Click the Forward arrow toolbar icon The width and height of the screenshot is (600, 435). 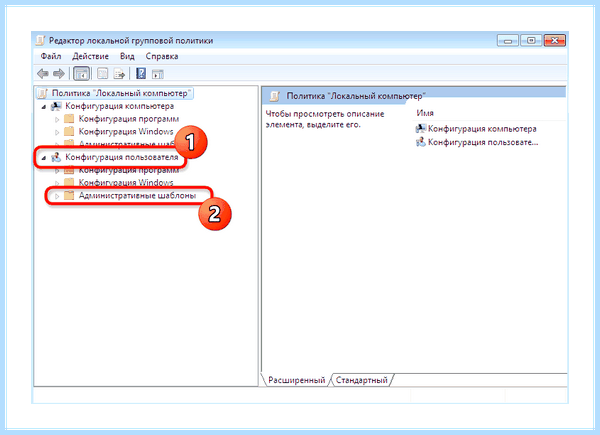click(x=59, y=73)
